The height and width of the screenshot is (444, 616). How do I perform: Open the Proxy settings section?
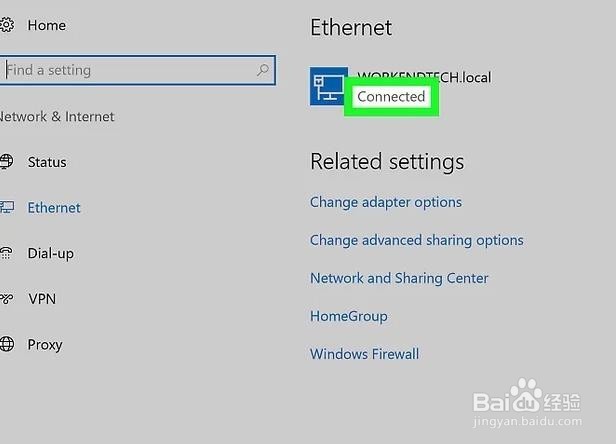45,345
